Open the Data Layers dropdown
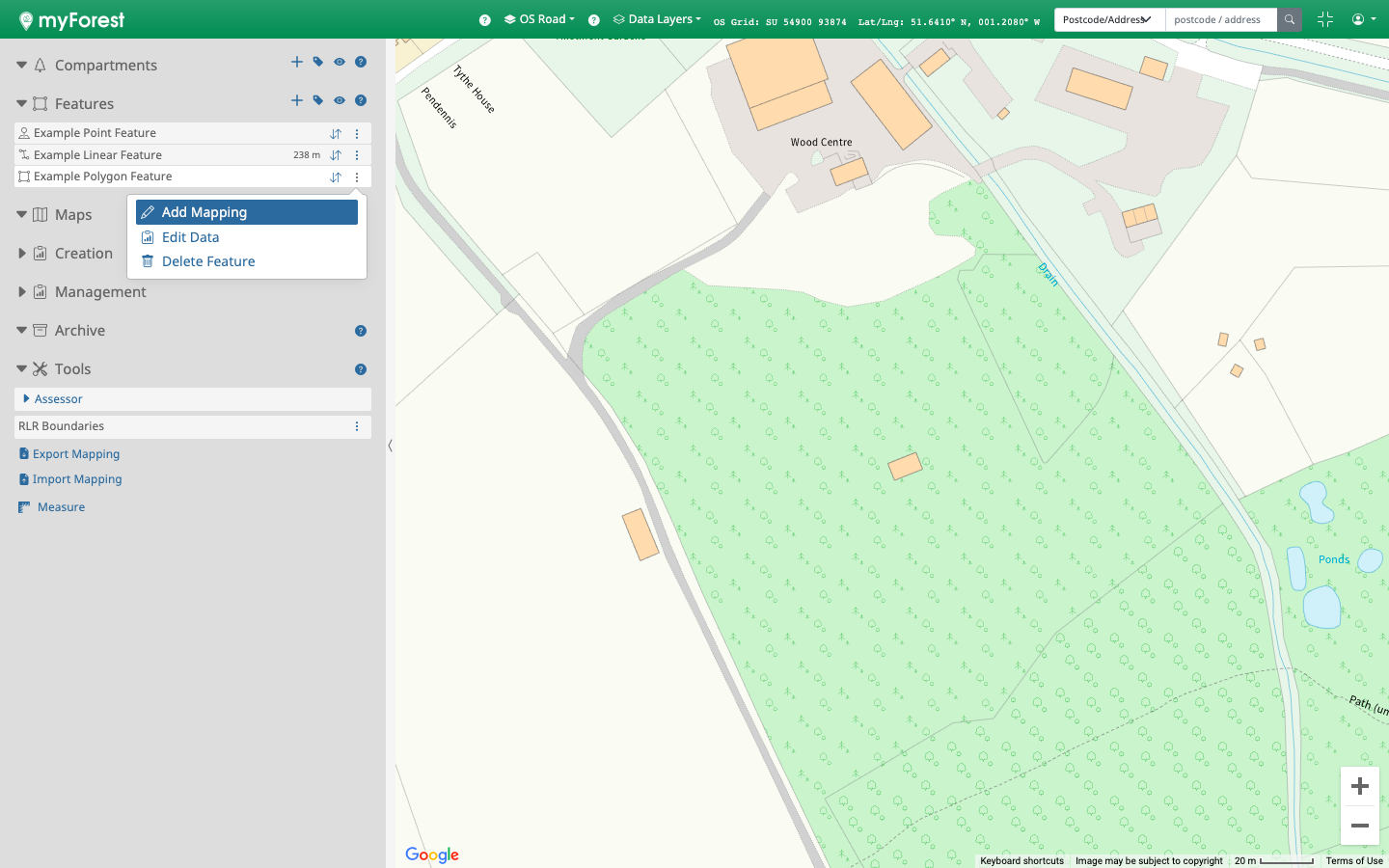The image size is (1389, 868). 658,19
